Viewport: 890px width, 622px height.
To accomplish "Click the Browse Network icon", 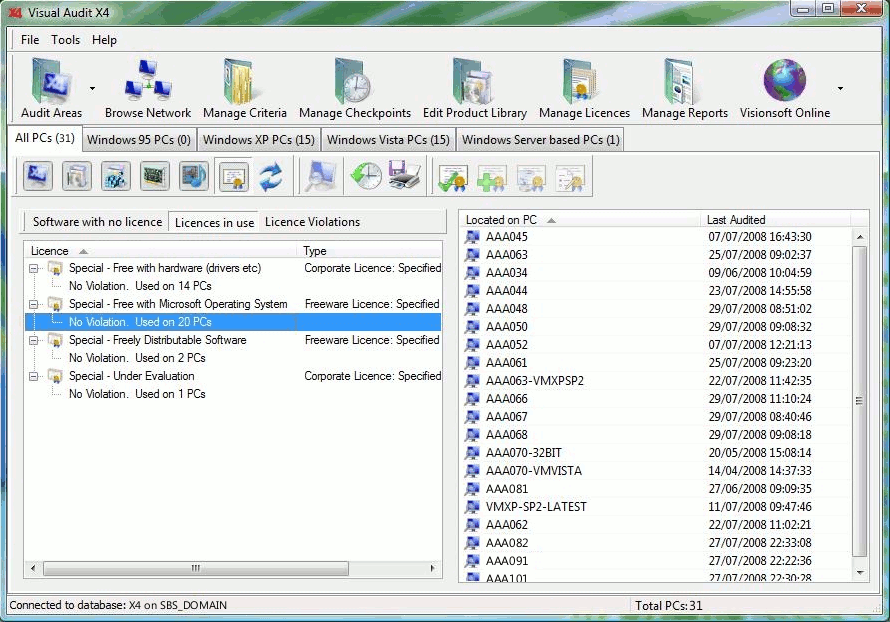I will click(148, 79).
